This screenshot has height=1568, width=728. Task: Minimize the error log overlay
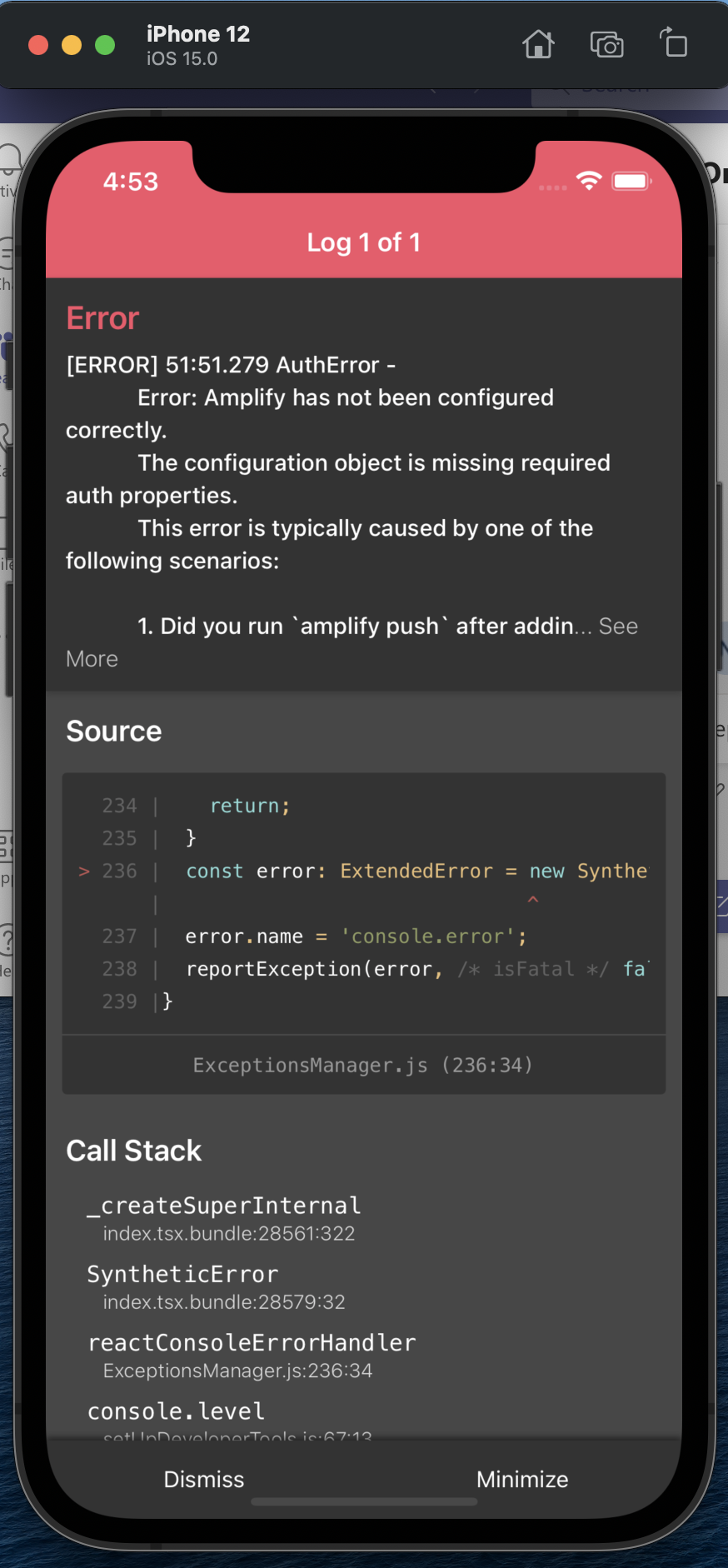[521, 1479]
